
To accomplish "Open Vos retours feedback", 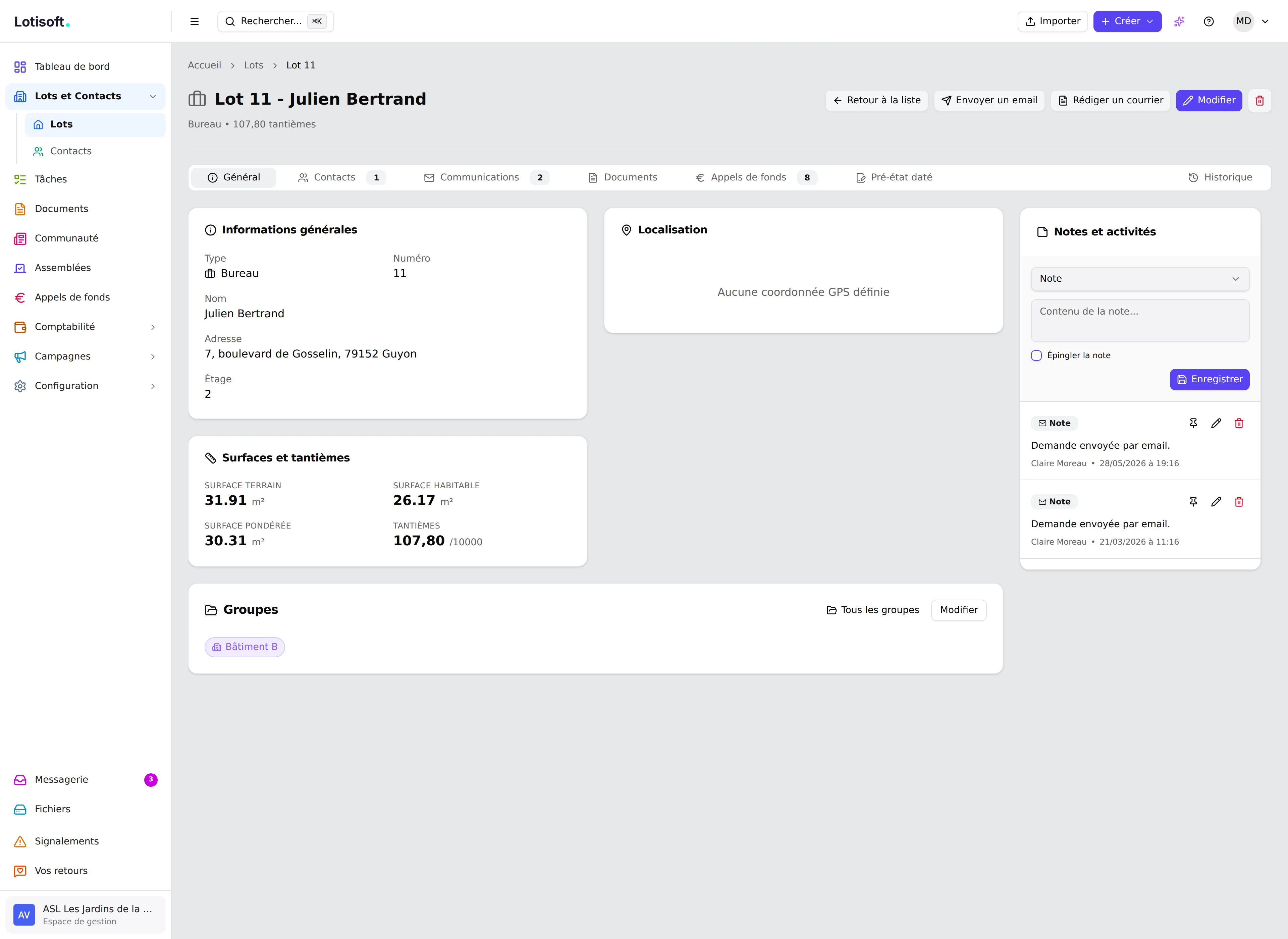I will click(x=85, y=871).
